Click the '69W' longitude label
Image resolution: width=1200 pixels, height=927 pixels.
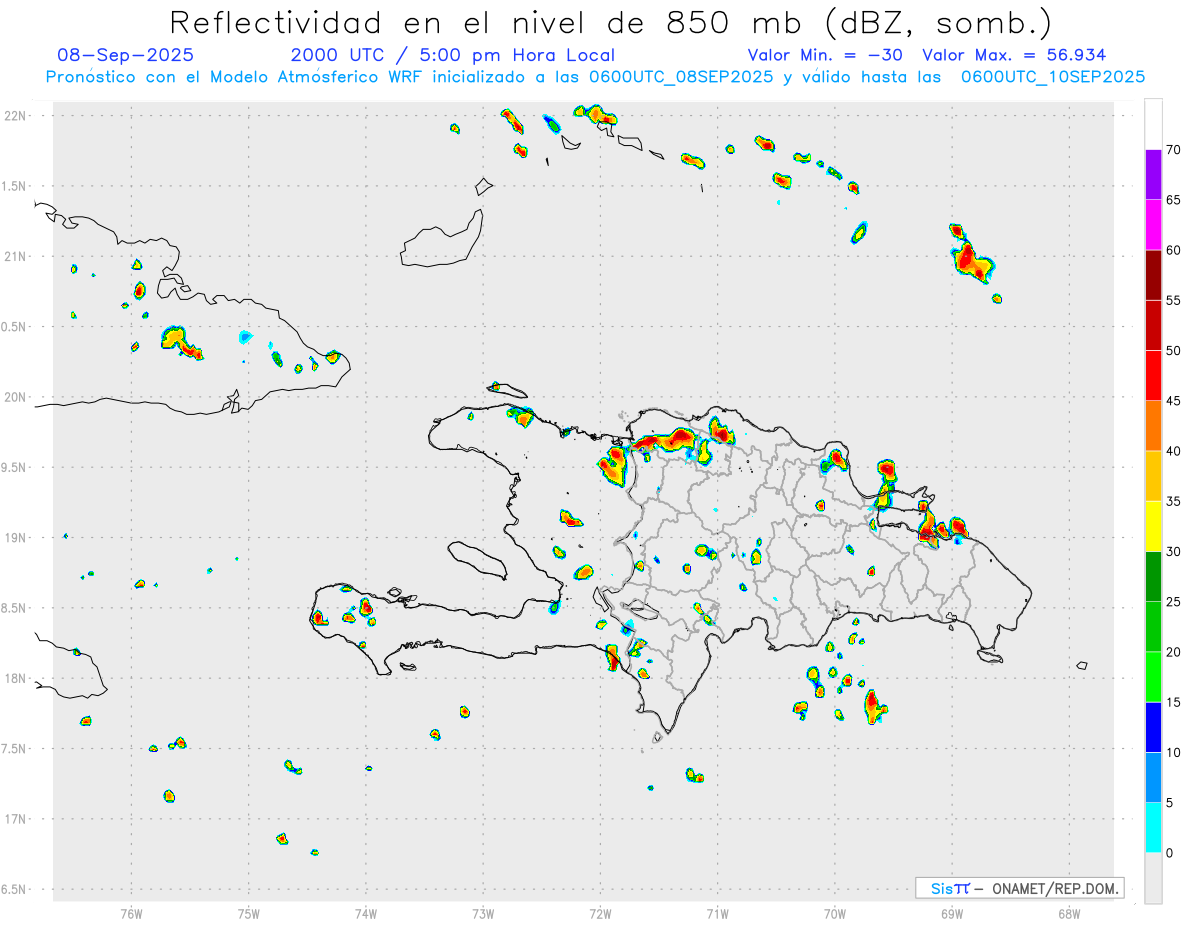coord(952,913)
